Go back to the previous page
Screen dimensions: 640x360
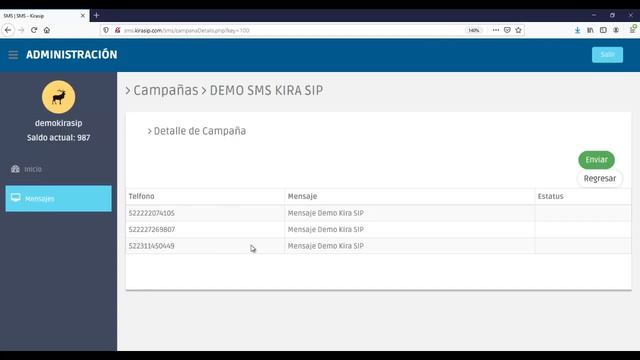click(8, 30)
